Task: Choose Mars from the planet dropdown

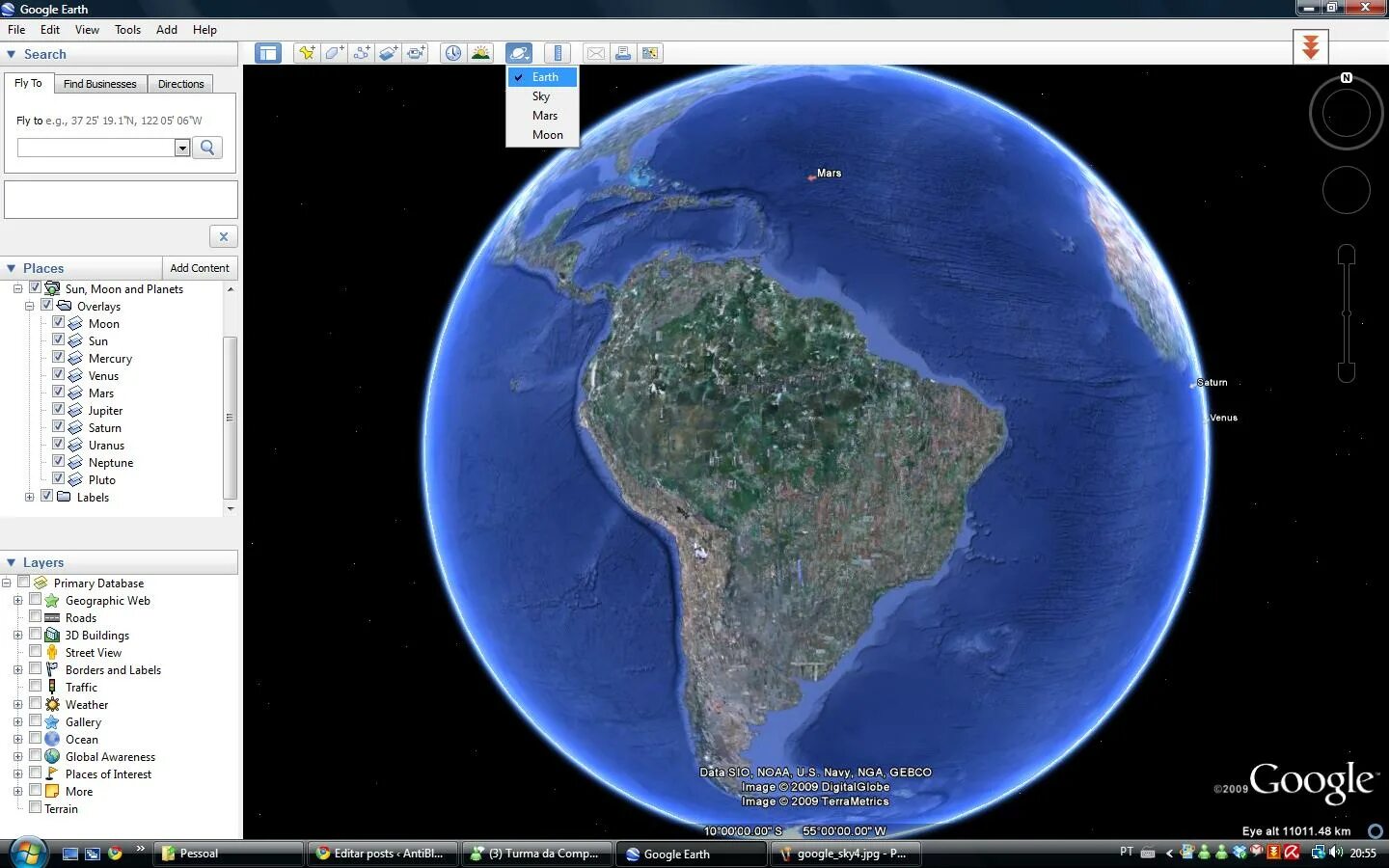Action: pyautogui.click(x=542, y=116)
